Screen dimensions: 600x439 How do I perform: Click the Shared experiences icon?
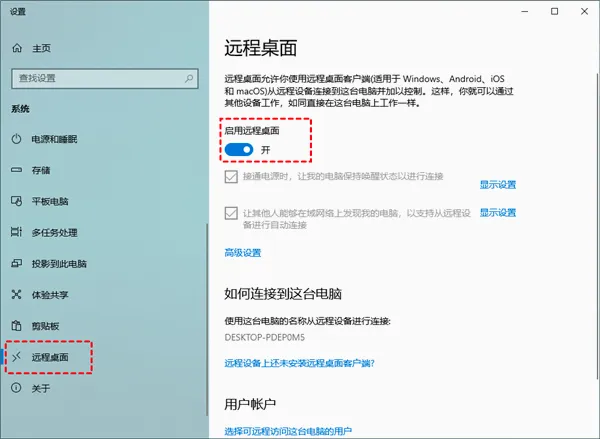coord(16,294)
